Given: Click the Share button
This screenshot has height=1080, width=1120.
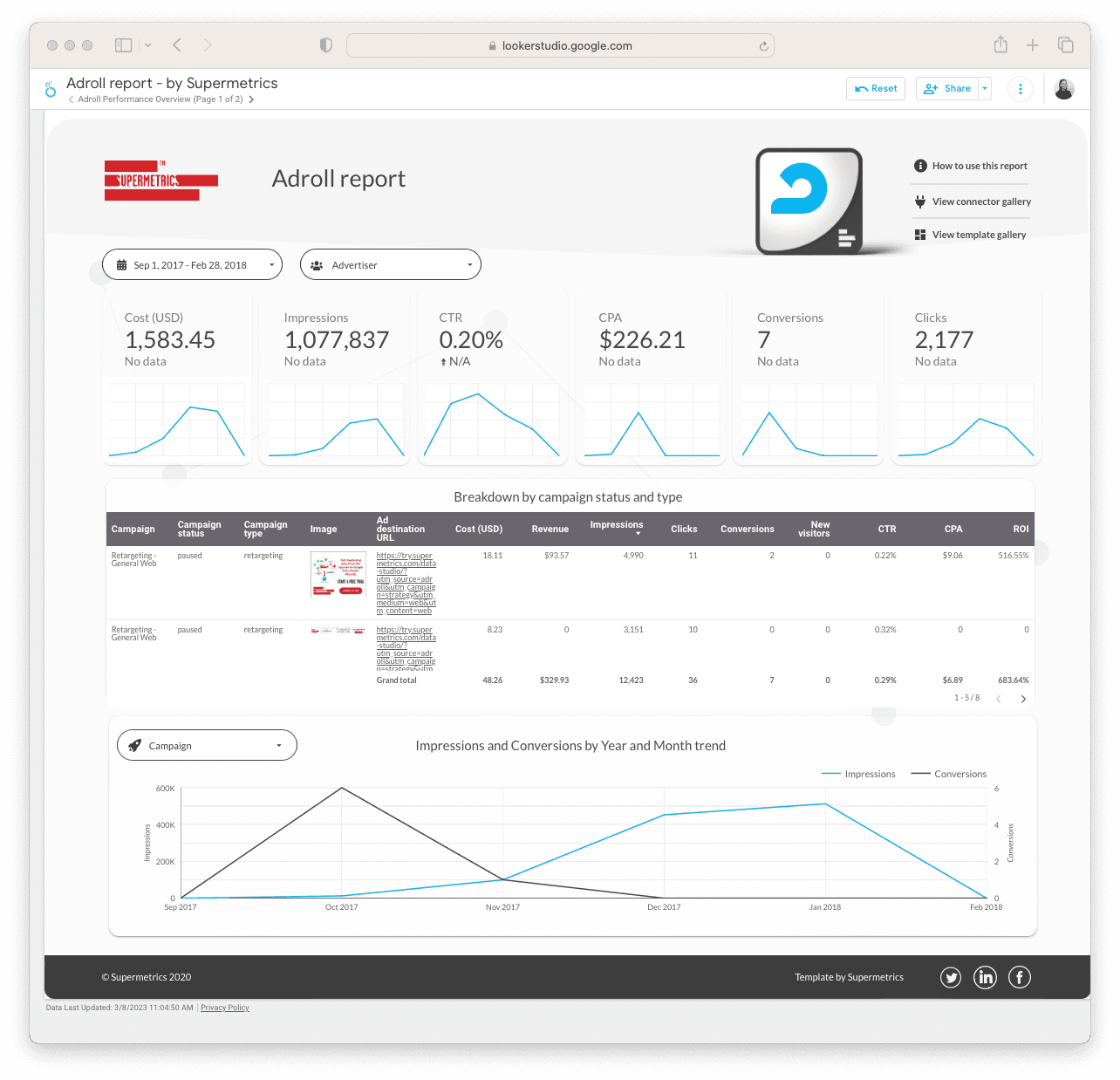Looking at the screenshot, I should [x=947, y=88].
